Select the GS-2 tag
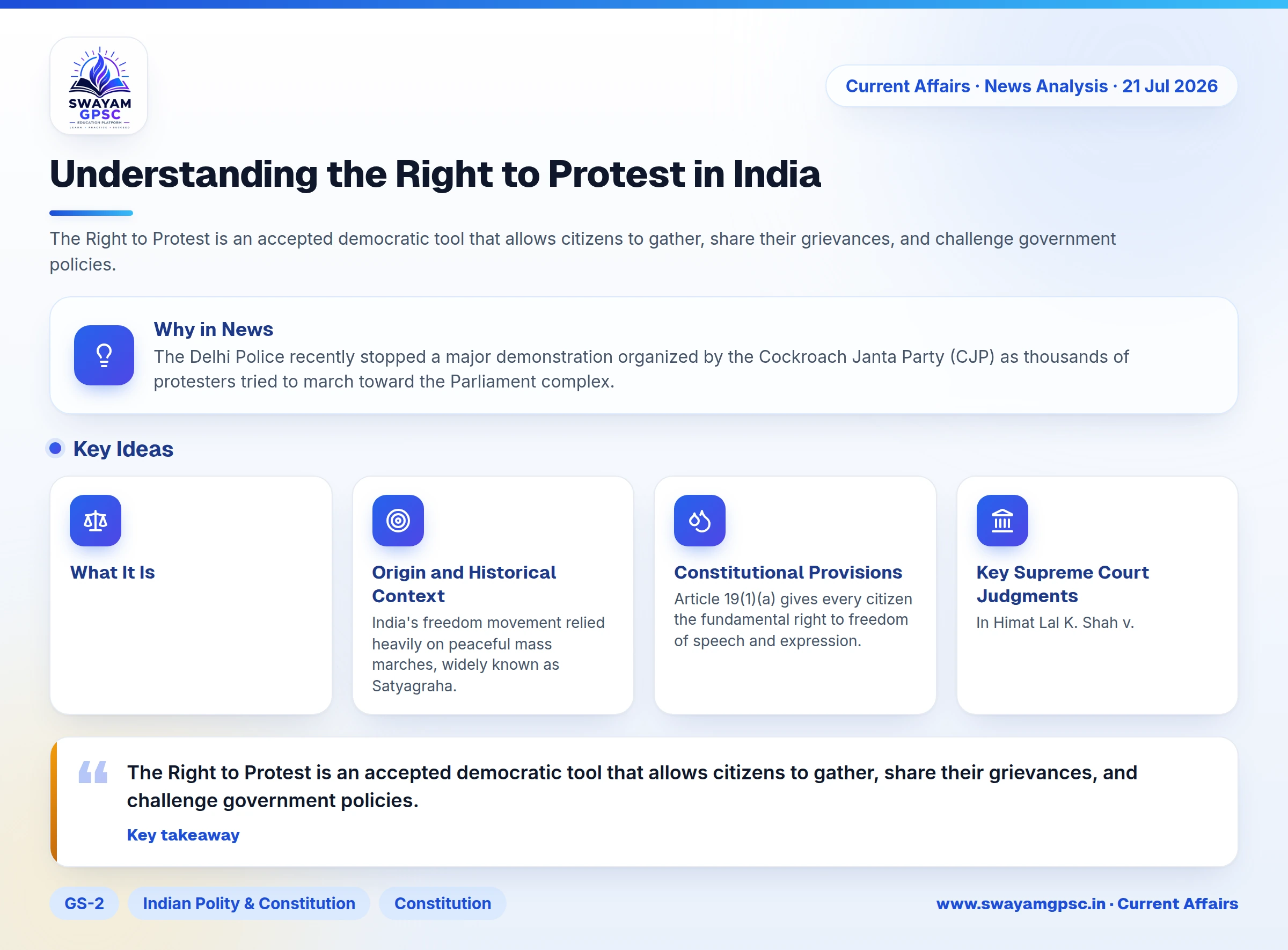The image size is (1288, 950). [x=85, y=903]
